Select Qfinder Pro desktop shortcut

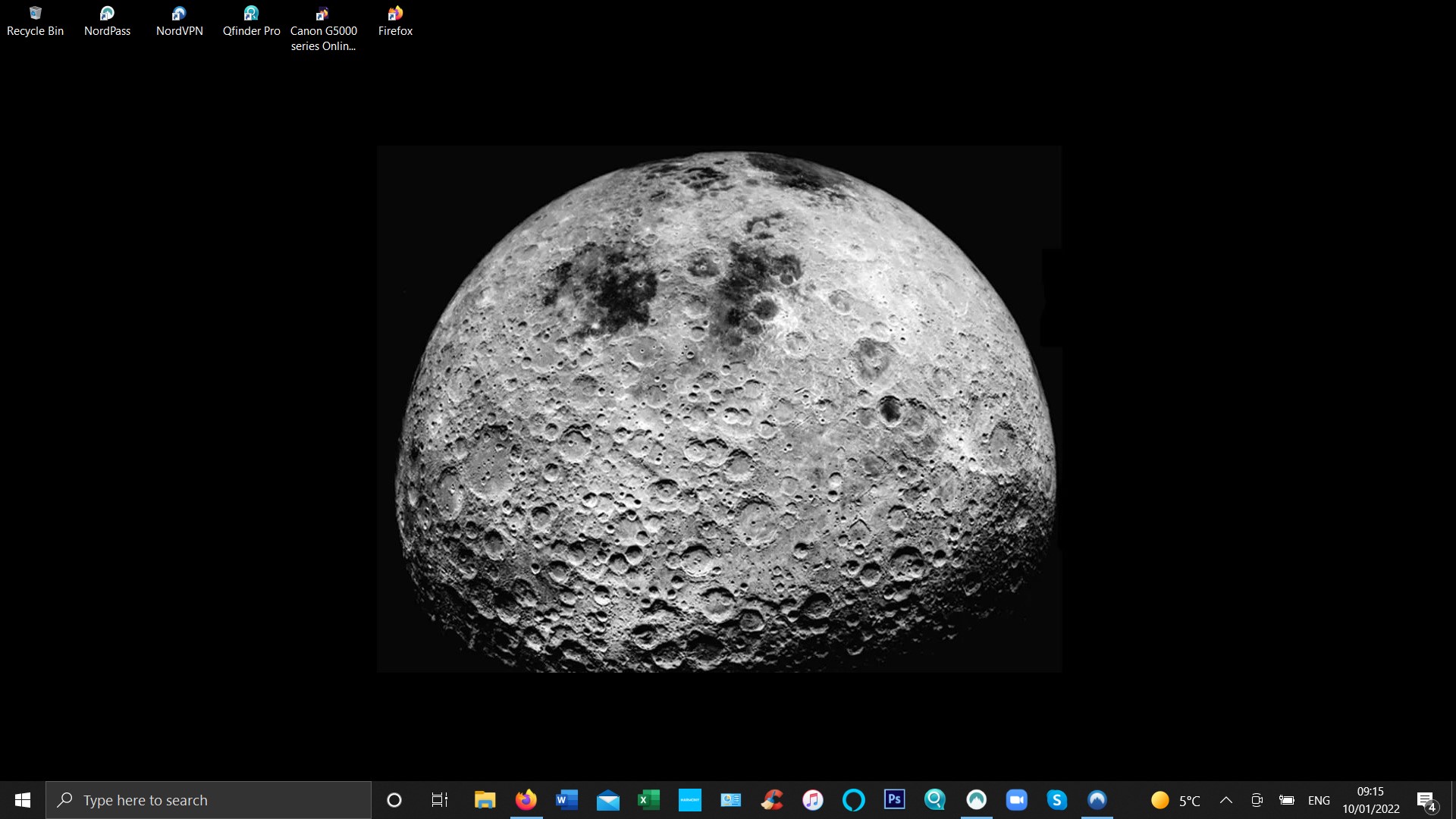(251, 20)
